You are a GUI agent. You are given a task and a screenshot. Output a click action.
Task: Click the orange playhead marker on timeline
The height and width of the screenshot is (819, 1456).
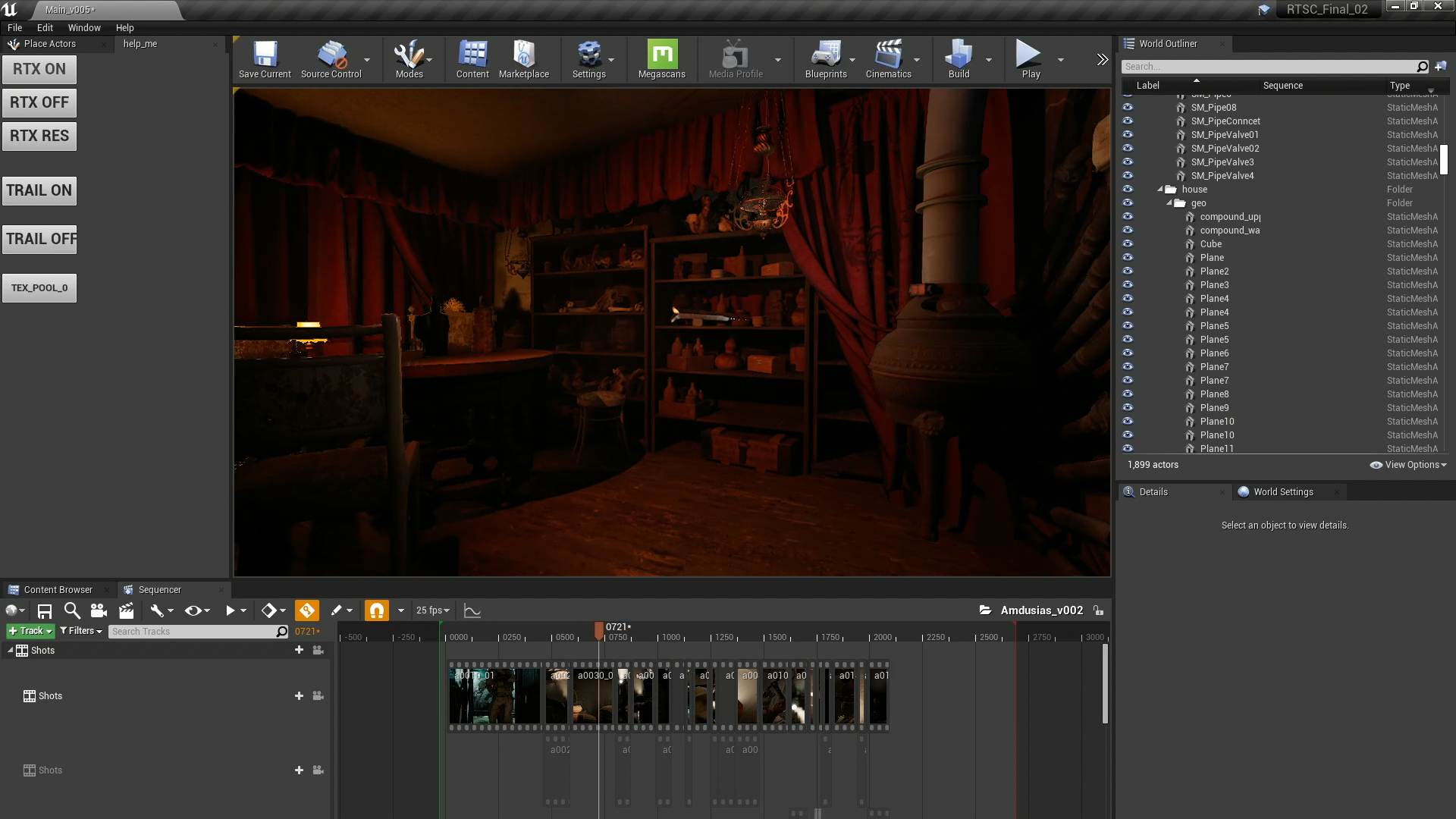pos(599,630)
